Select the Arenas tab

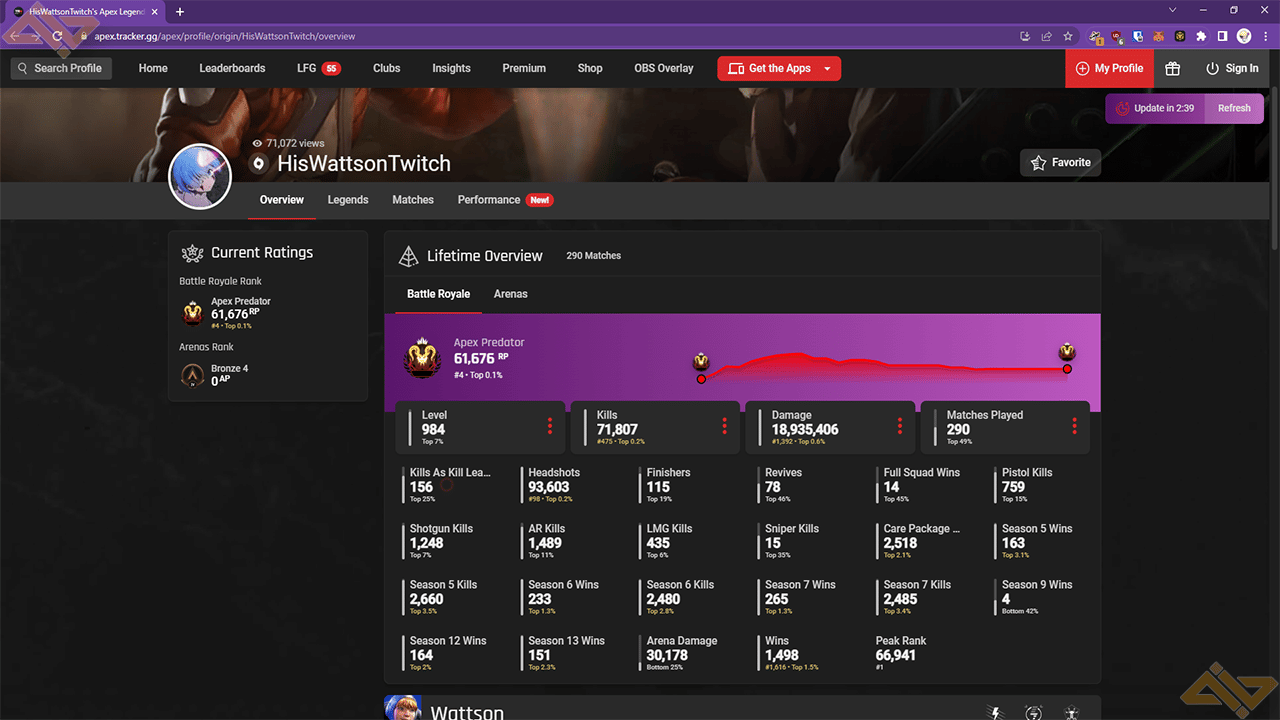click(511, 294)
